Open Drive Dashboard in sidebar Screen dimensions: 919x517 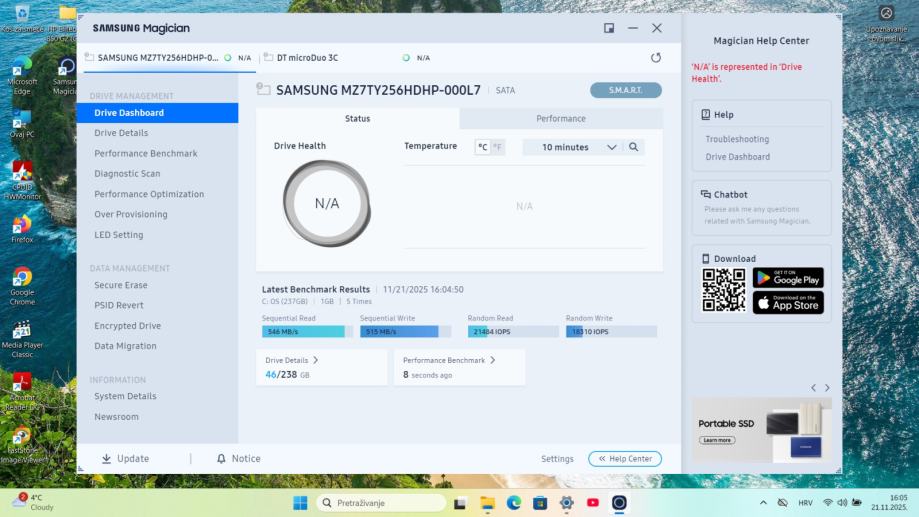pos(157,113)
